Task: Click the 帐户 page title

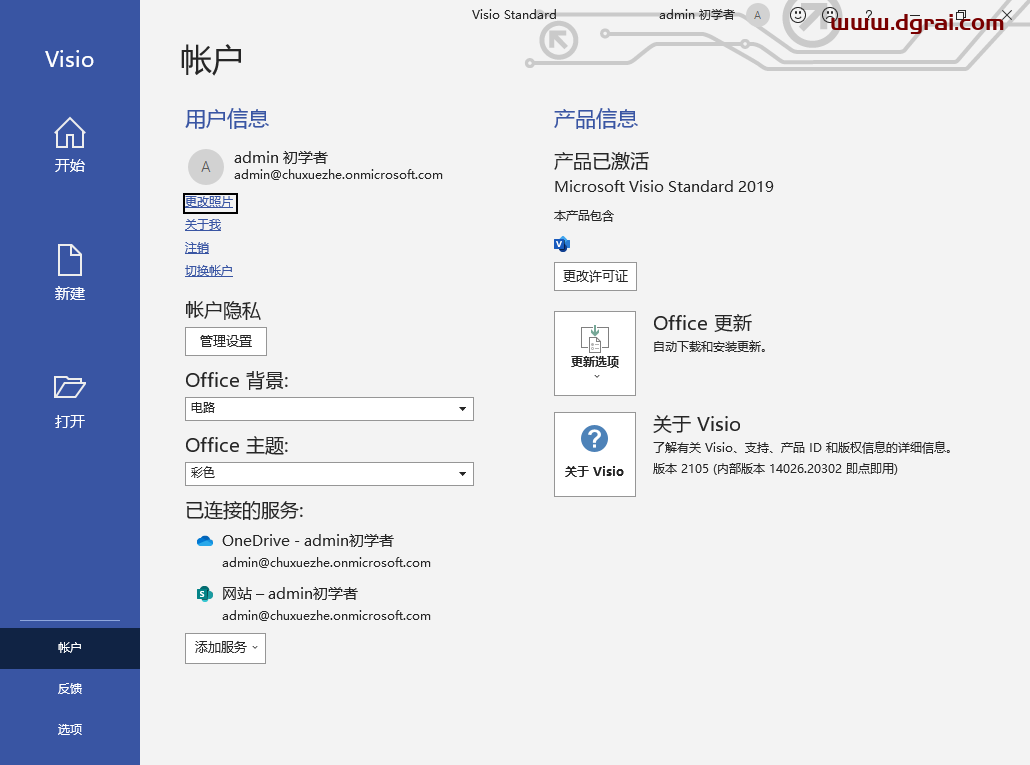Action: click(x=212, y=60)
